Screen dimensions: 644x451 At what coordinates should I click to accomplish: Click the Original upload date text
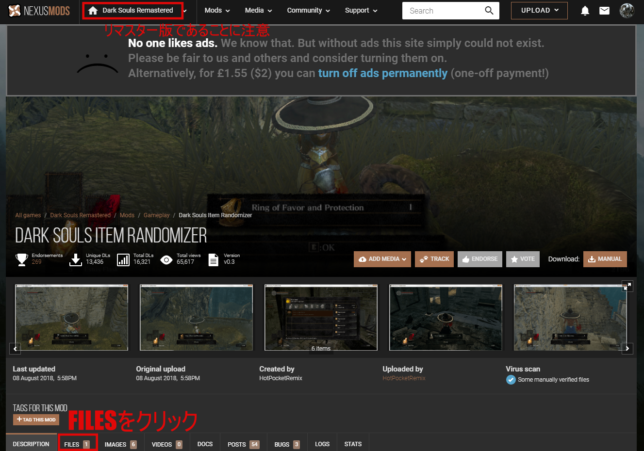point(168,378)
